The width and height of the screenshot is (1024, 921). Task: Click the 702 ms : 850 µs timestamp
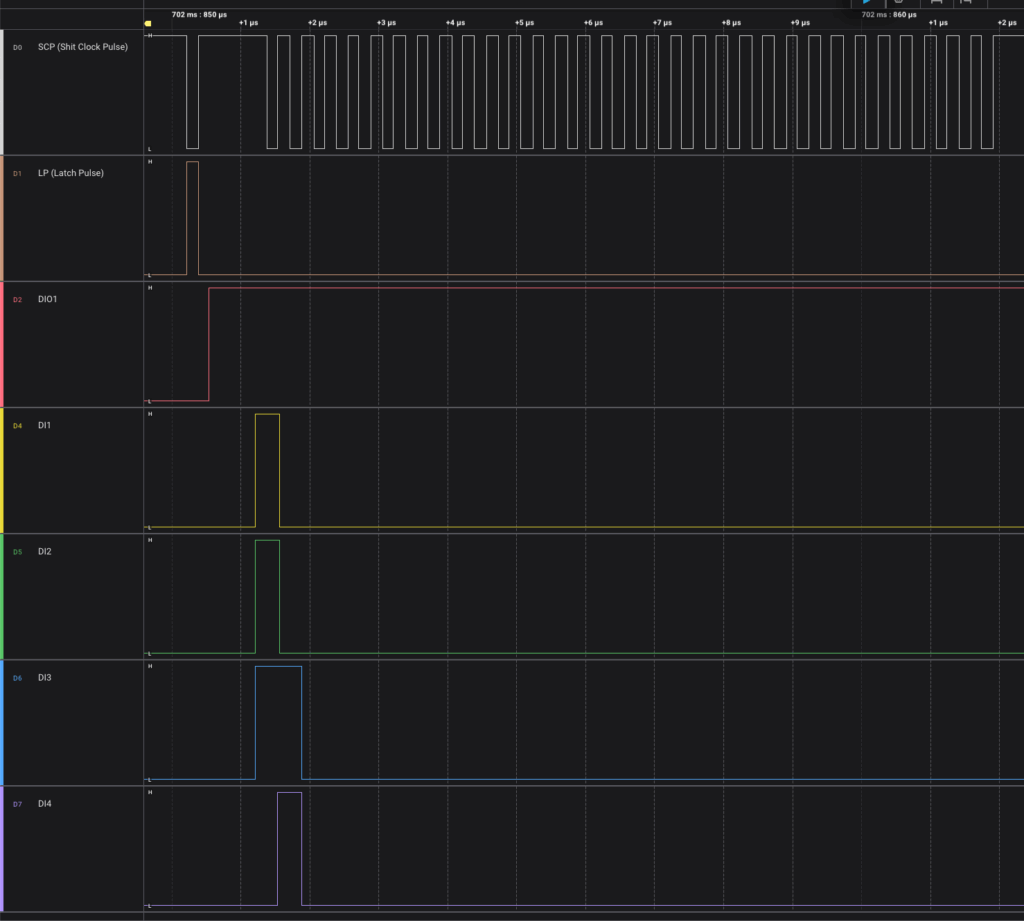199,15
